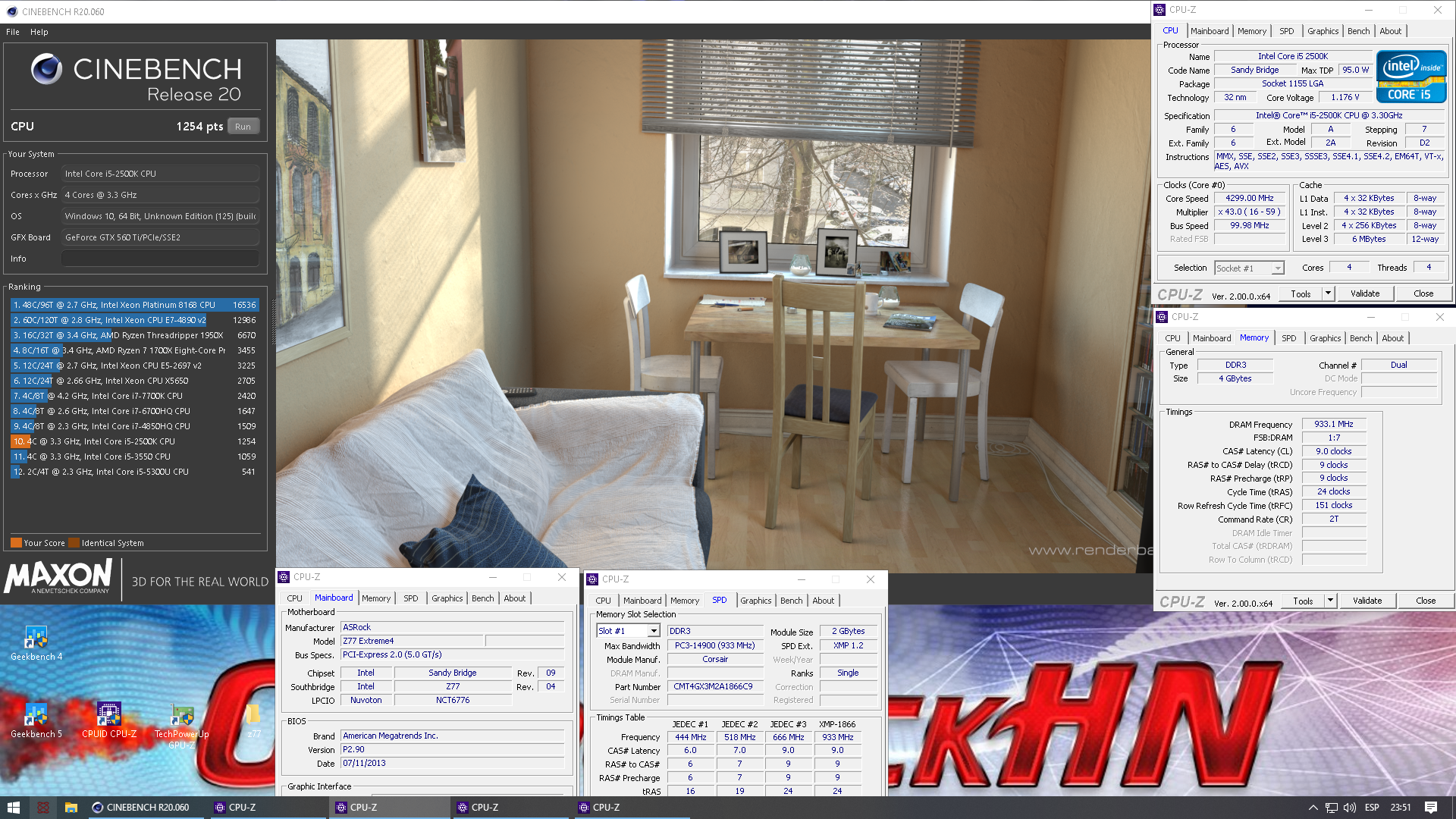Click Close button in Memory window
The image size is (1456, 819).
tap(1426, 601)
